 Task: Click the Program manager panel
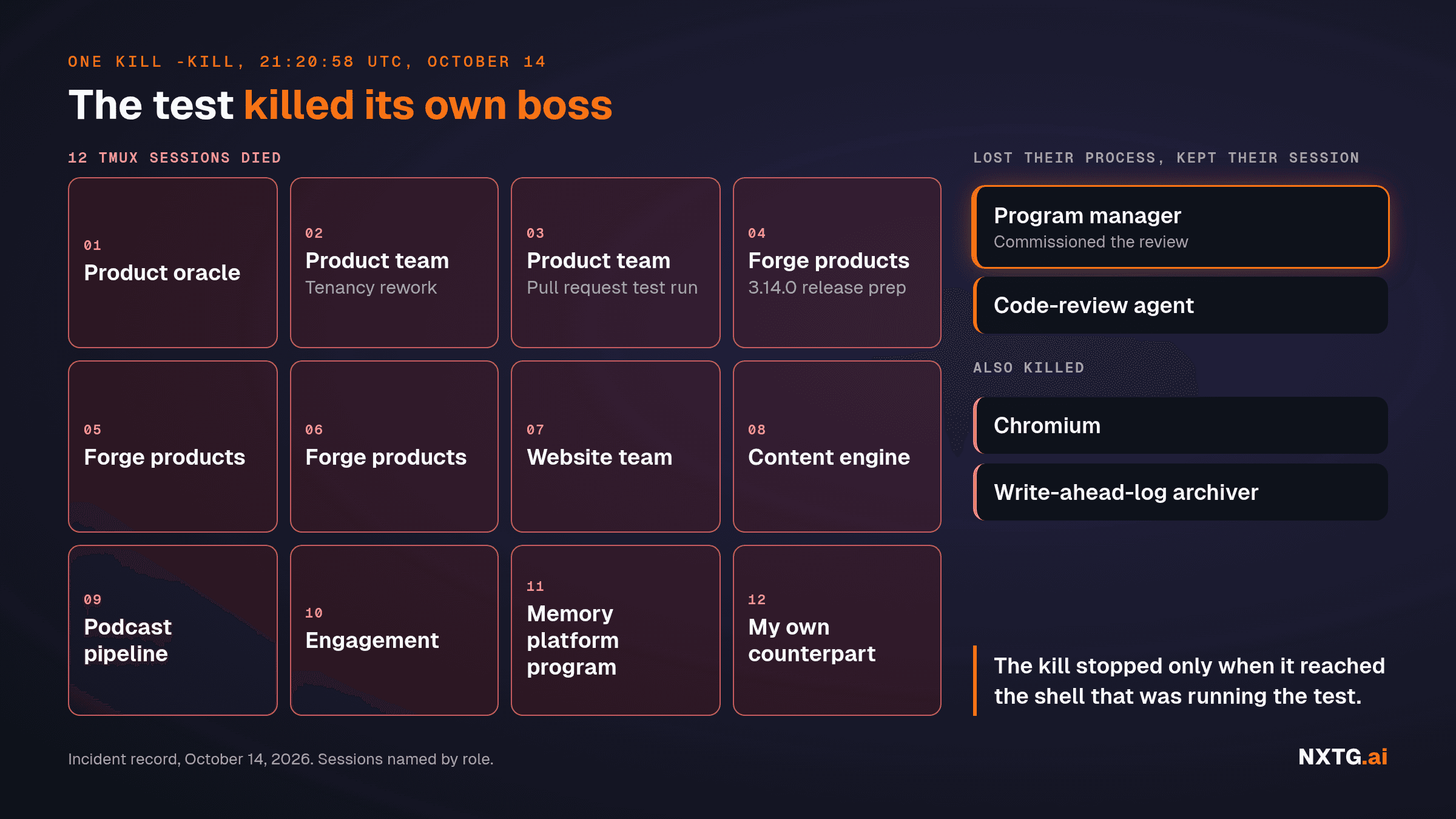click(1181, 227)
